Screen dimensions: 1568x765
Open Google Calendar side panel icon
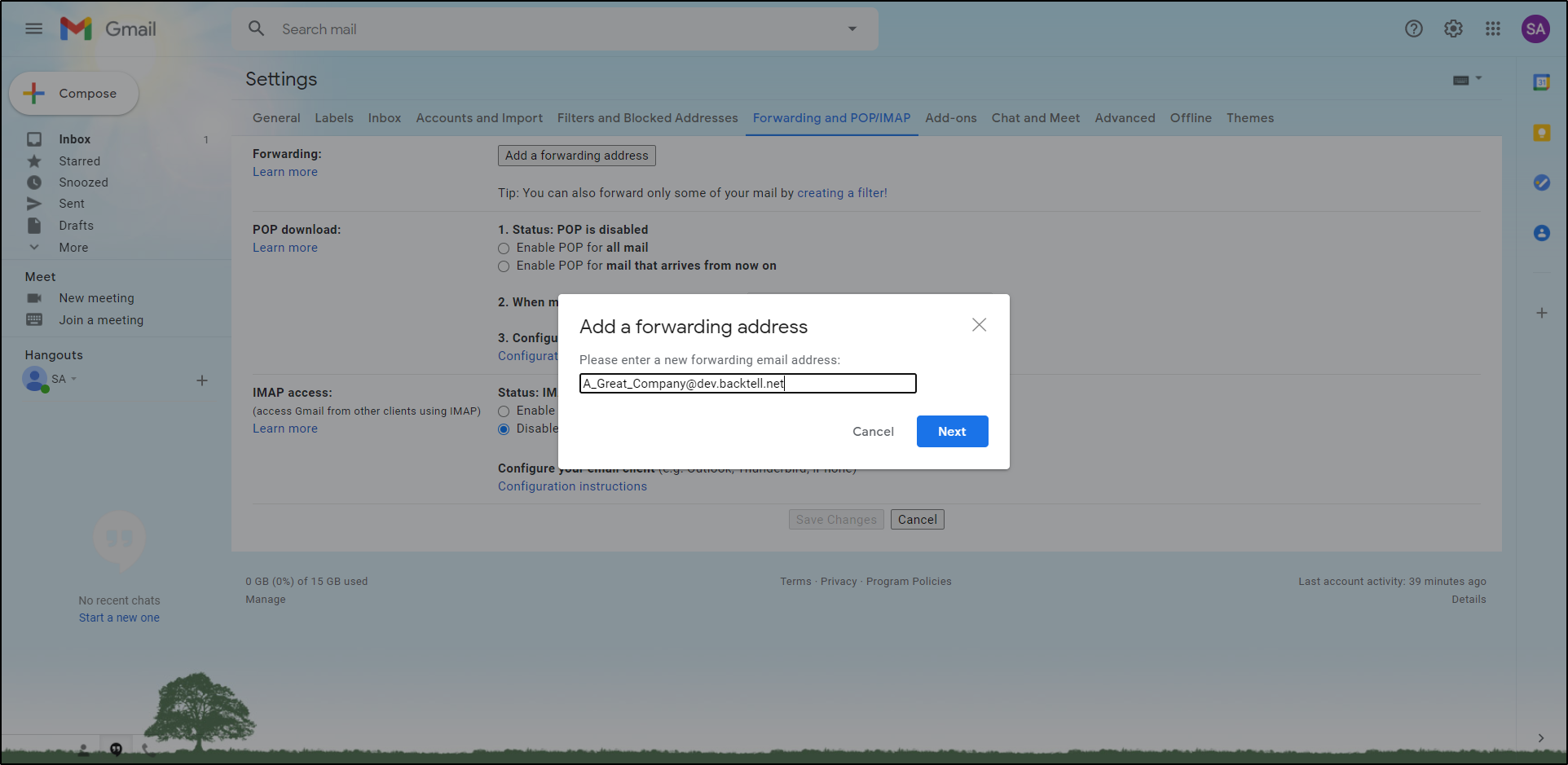(x=1541, y=82)
